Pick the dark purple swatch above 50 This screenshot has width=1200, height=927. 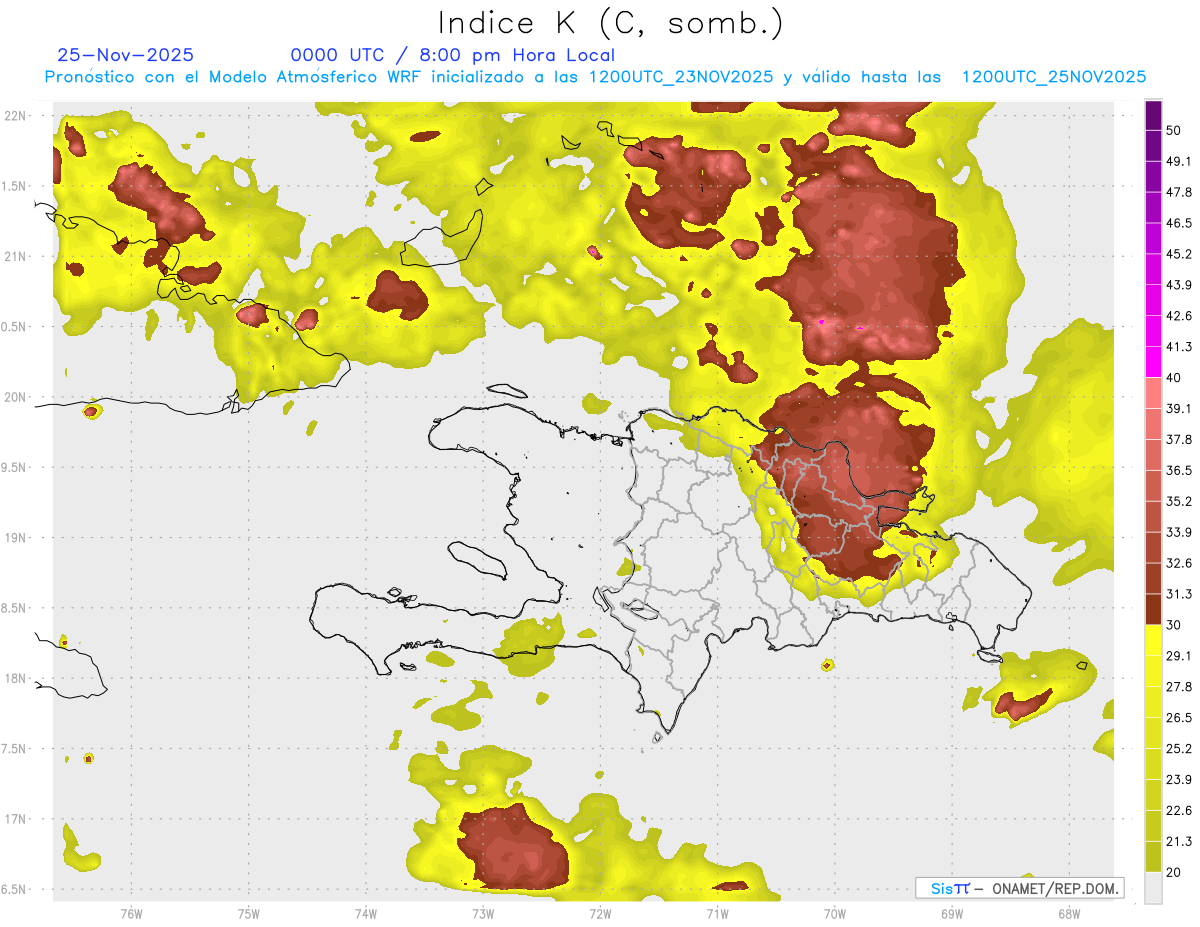pos(1154,116)
